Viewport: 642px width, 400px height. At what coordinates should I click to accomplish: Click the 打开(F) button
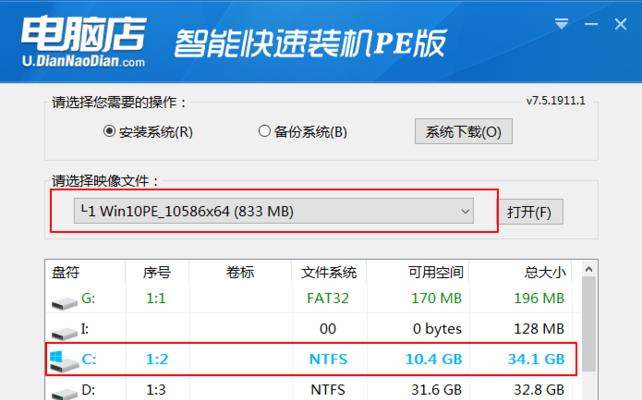tap(531, 212)
